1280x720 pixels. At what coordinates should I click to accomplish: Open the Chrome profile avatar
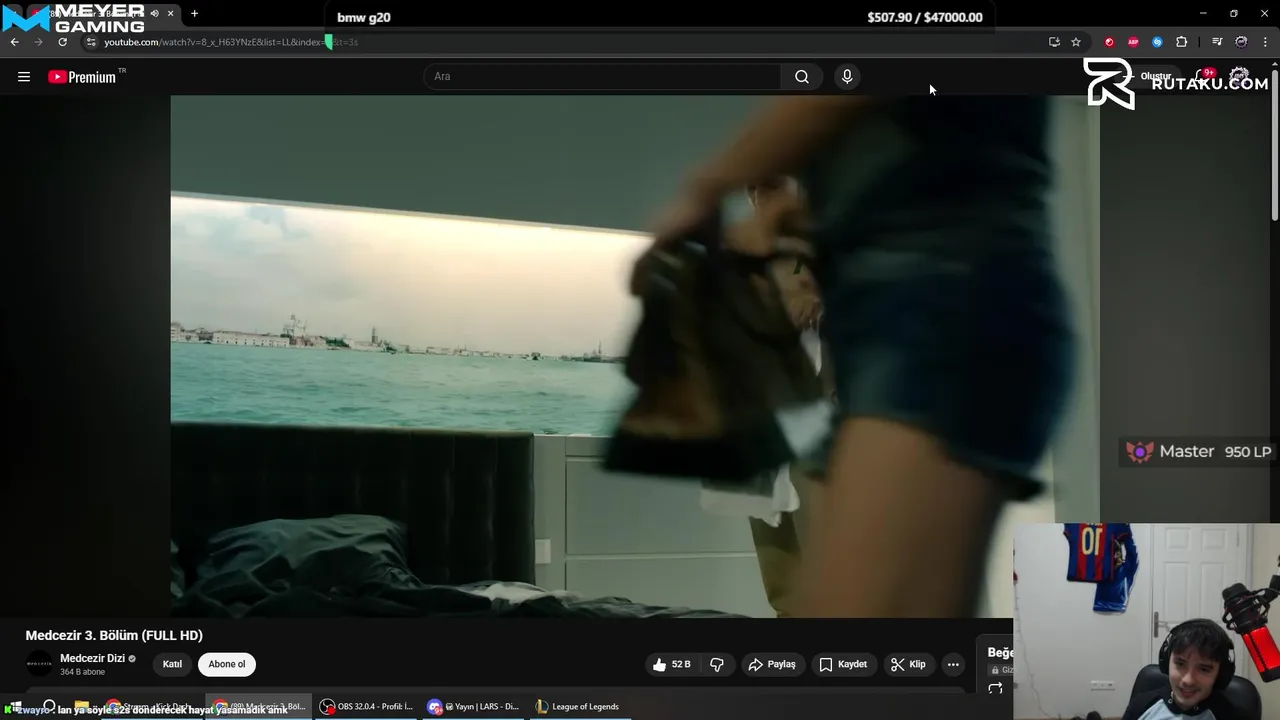1241,42
